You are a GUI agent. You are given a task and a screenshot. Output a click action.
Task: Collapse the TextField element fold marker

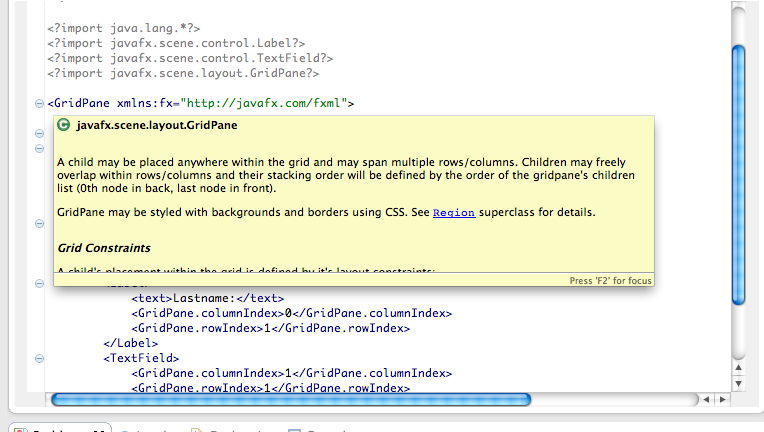39,357
